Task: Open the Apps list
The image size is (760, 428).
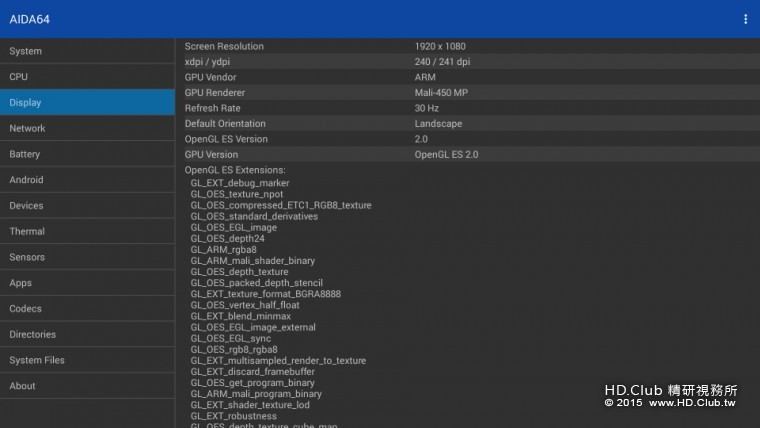Action: [x=87, y=283]
